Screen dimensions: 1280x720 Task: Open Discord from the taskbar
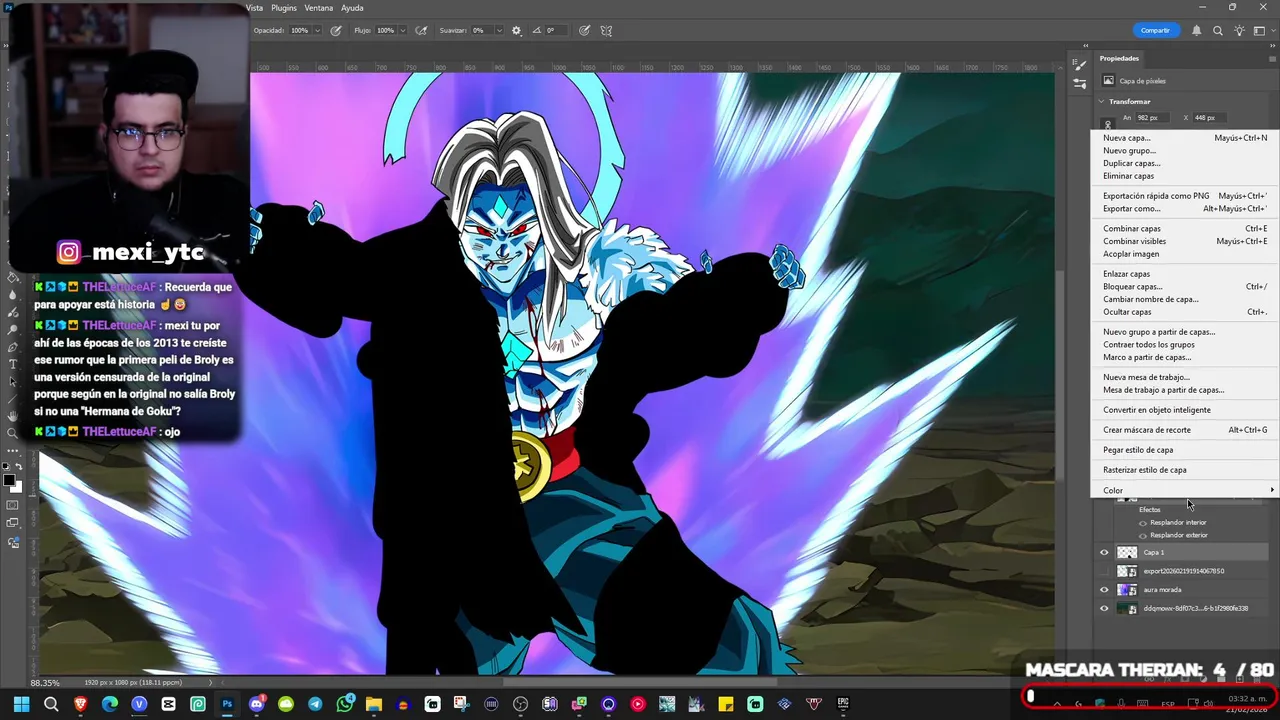257,704
